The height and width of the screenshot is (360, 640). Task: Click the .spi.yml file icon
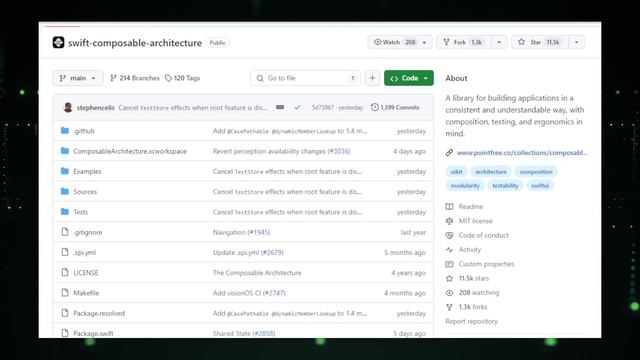click(x=65, y=252)
